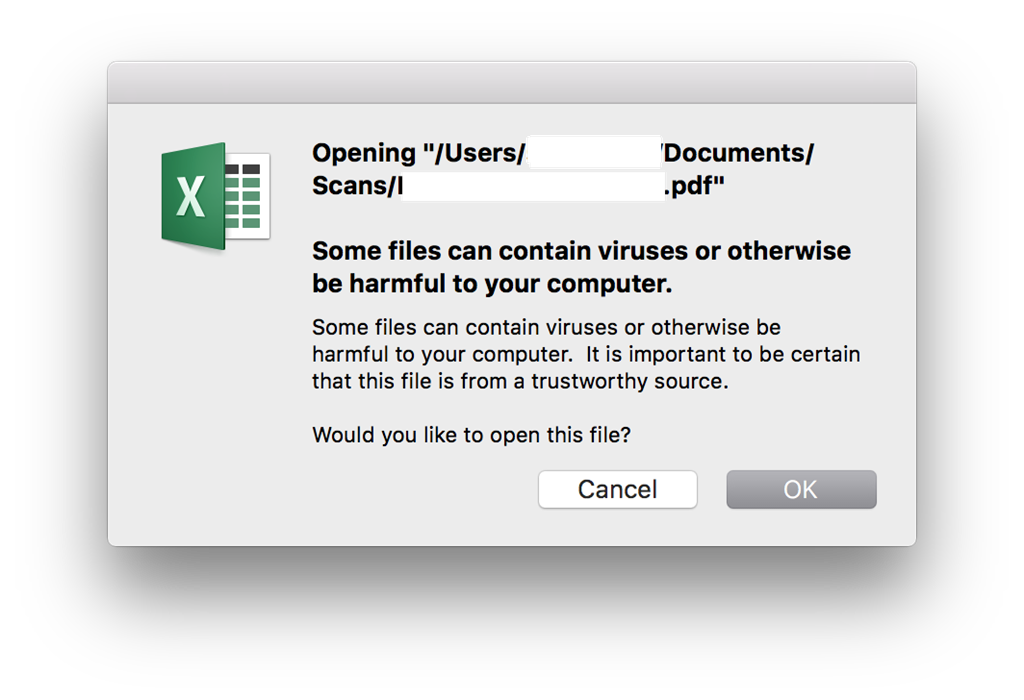This screenshot has width=1024, height=700.
Task: Click the dialog's gray title bar
Action: 512,82
